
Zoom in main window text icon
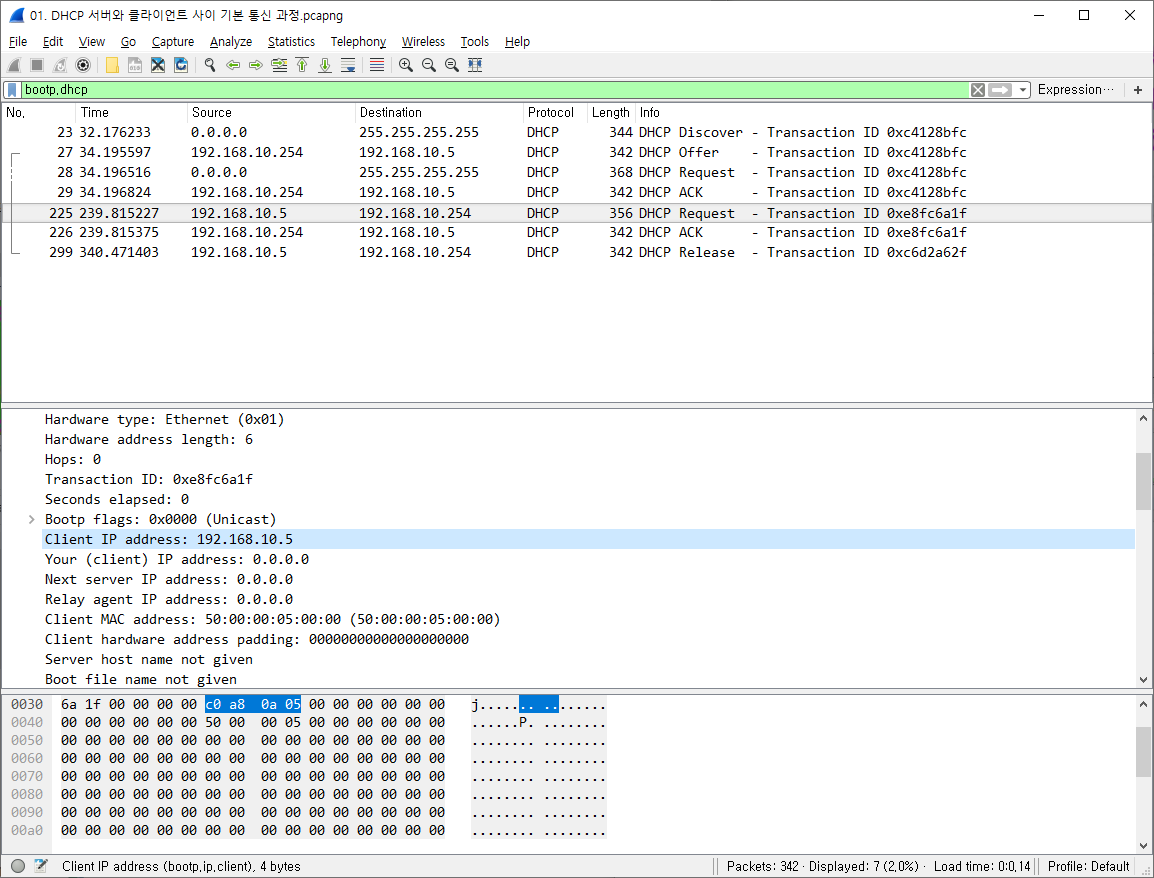406,66
